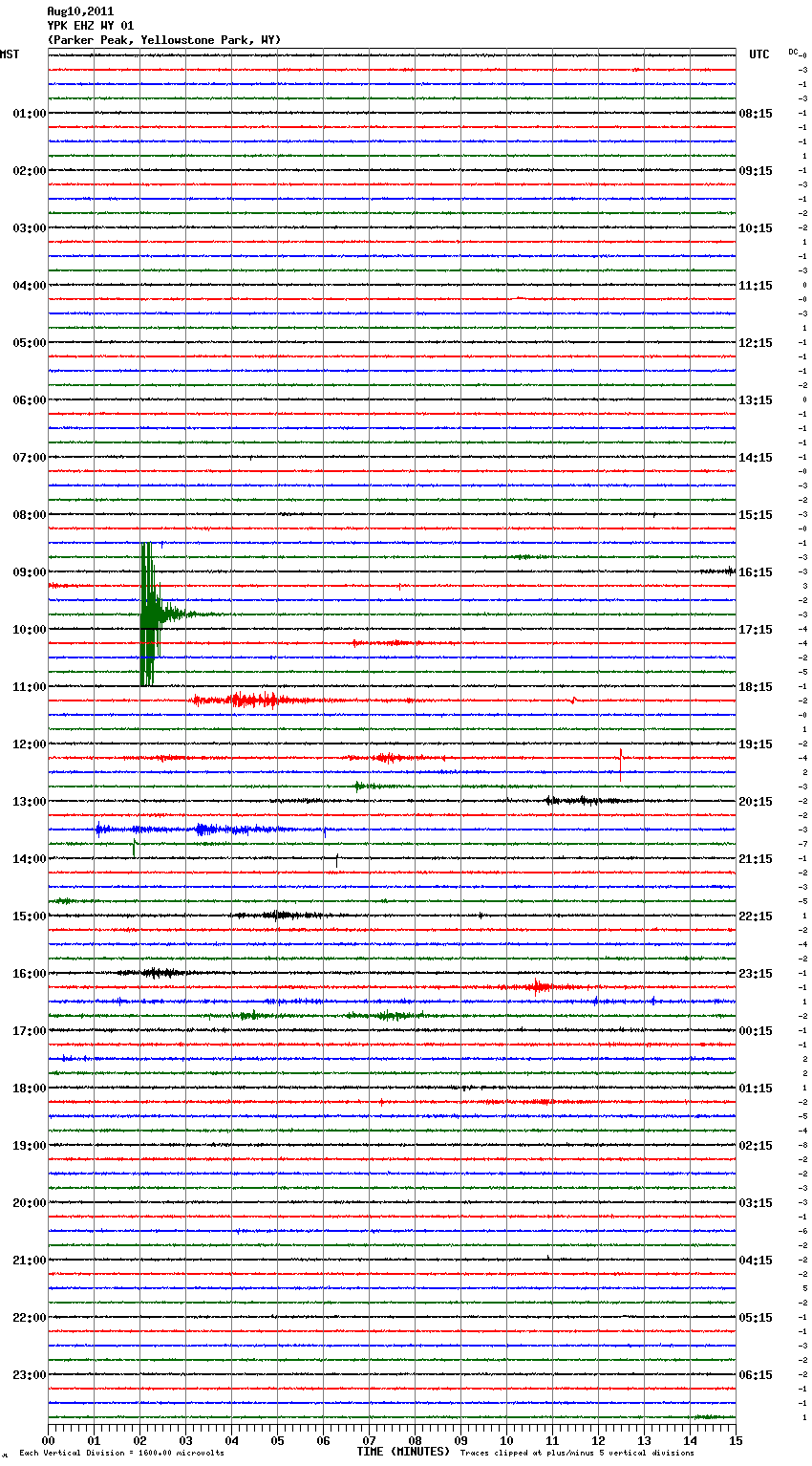
Task: Select the 22:00 MST row label
Action: (x=30, y=1318)
